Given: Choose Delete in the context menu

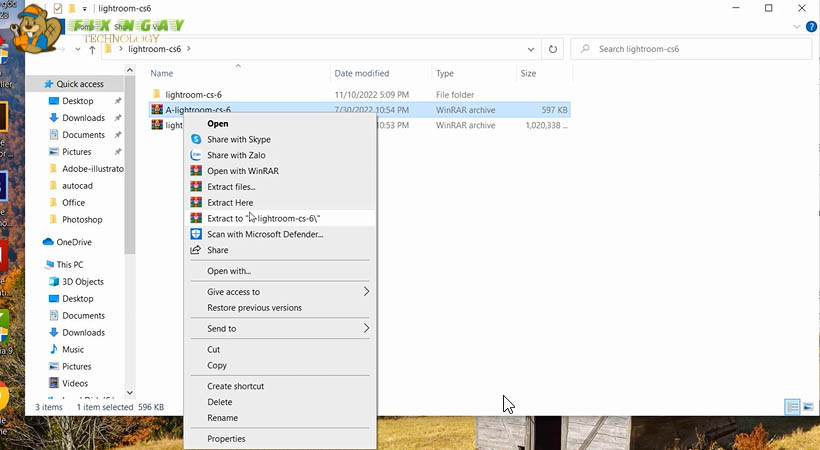Looking at the screenshot, I should pyautogui.click(x=220, y=402).
